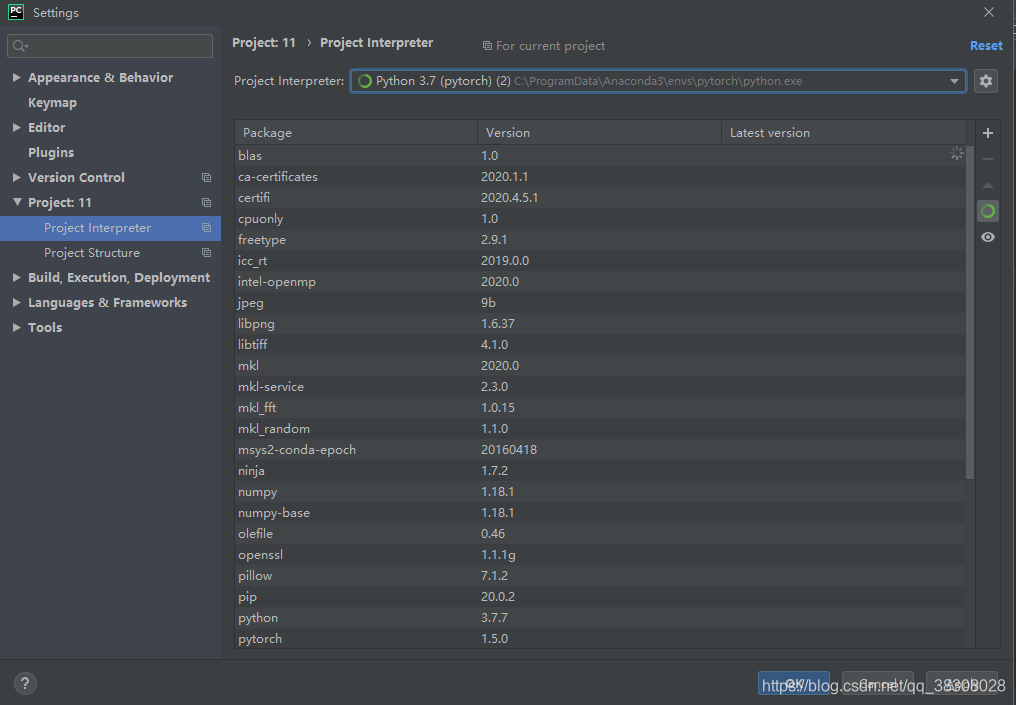Image resolution: width=1016 pixels, height=705 pixels.
Task: Select the blas package row
Action: (x=600, y=156)
